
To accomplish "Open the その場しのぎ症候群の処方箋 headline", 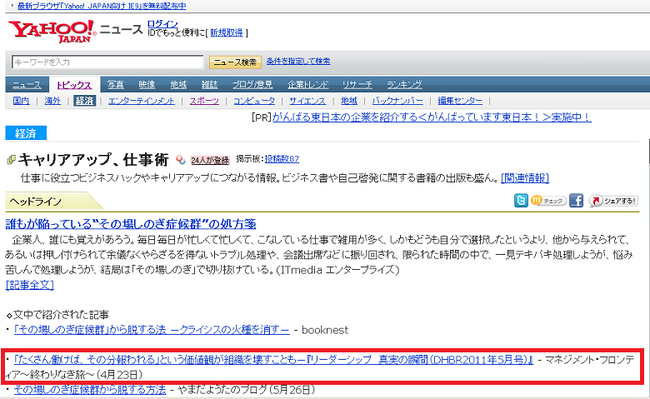I will [x=131, y=224].
